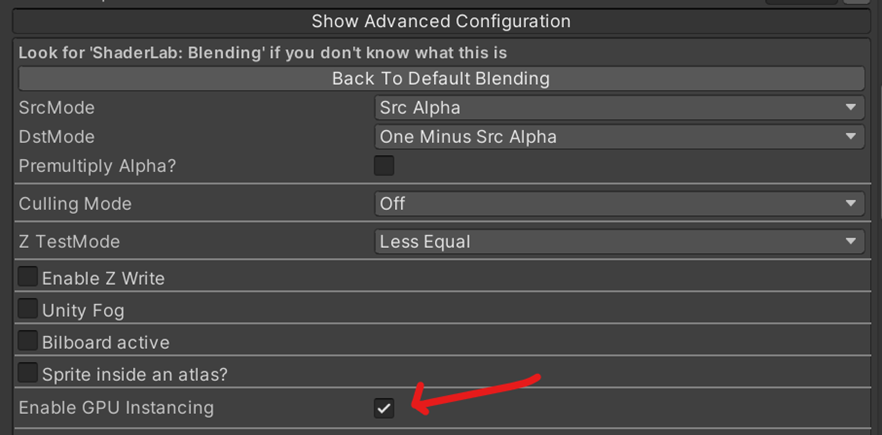Open the SrcMode dropdown showing Src Alpha

(x=619, y=107)
